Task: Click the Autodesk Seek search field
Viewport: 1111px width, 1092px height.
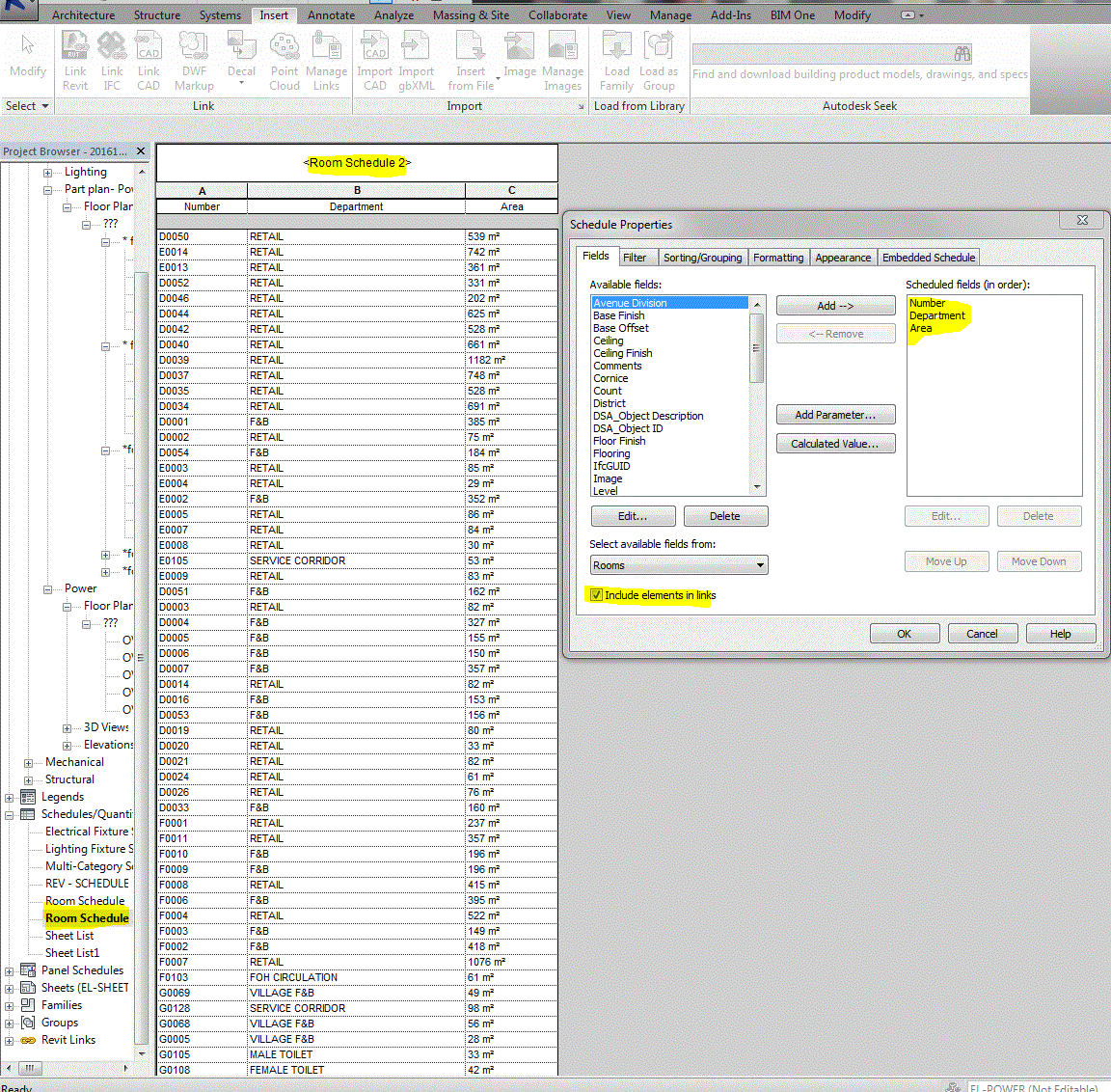Action: pos(822,54)
